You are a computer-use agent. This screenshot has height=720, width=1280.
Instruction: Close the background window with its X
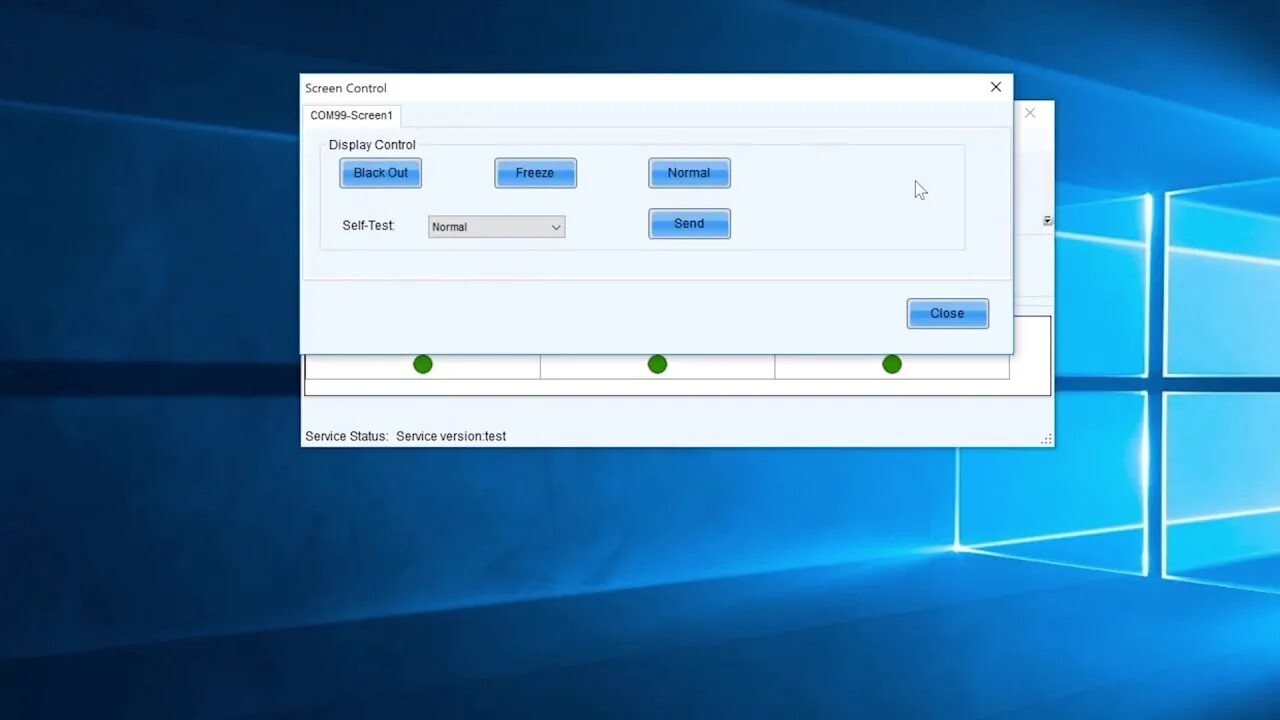1030,113
